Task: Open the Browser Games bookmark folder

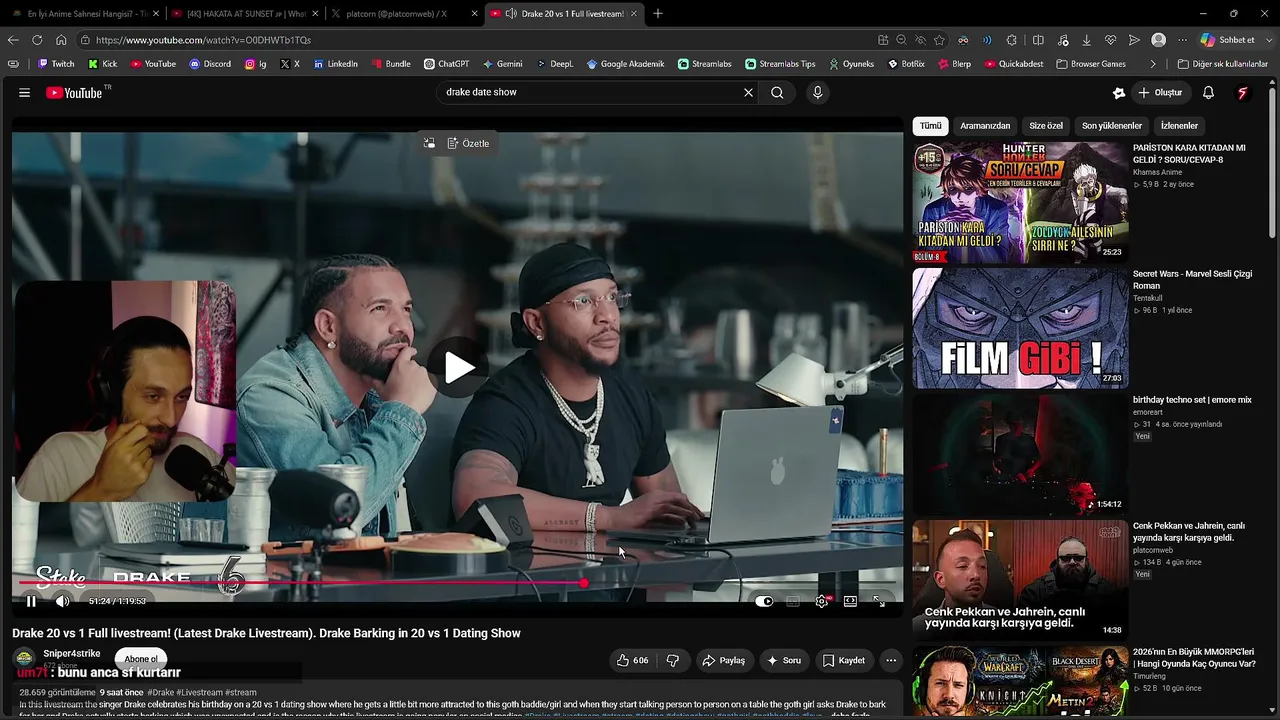Action: pyautogui.click(x=1090, y=64)
